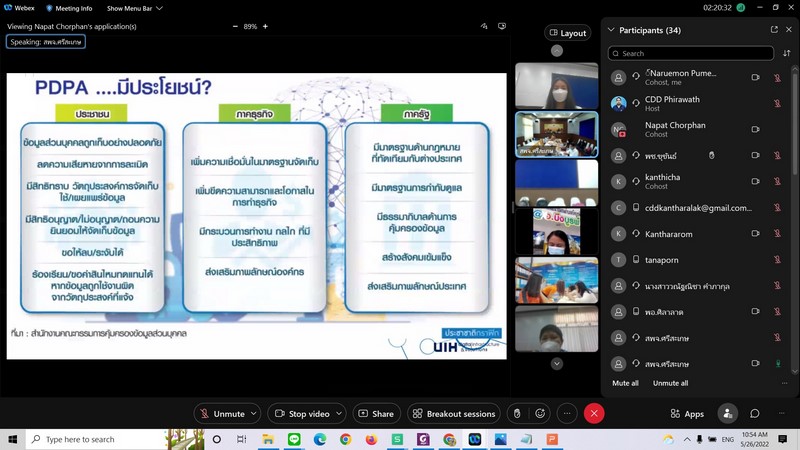Open Firefox from taskbar
The width and height of the screenshot is (800, 450).
[x=371, y=439]
